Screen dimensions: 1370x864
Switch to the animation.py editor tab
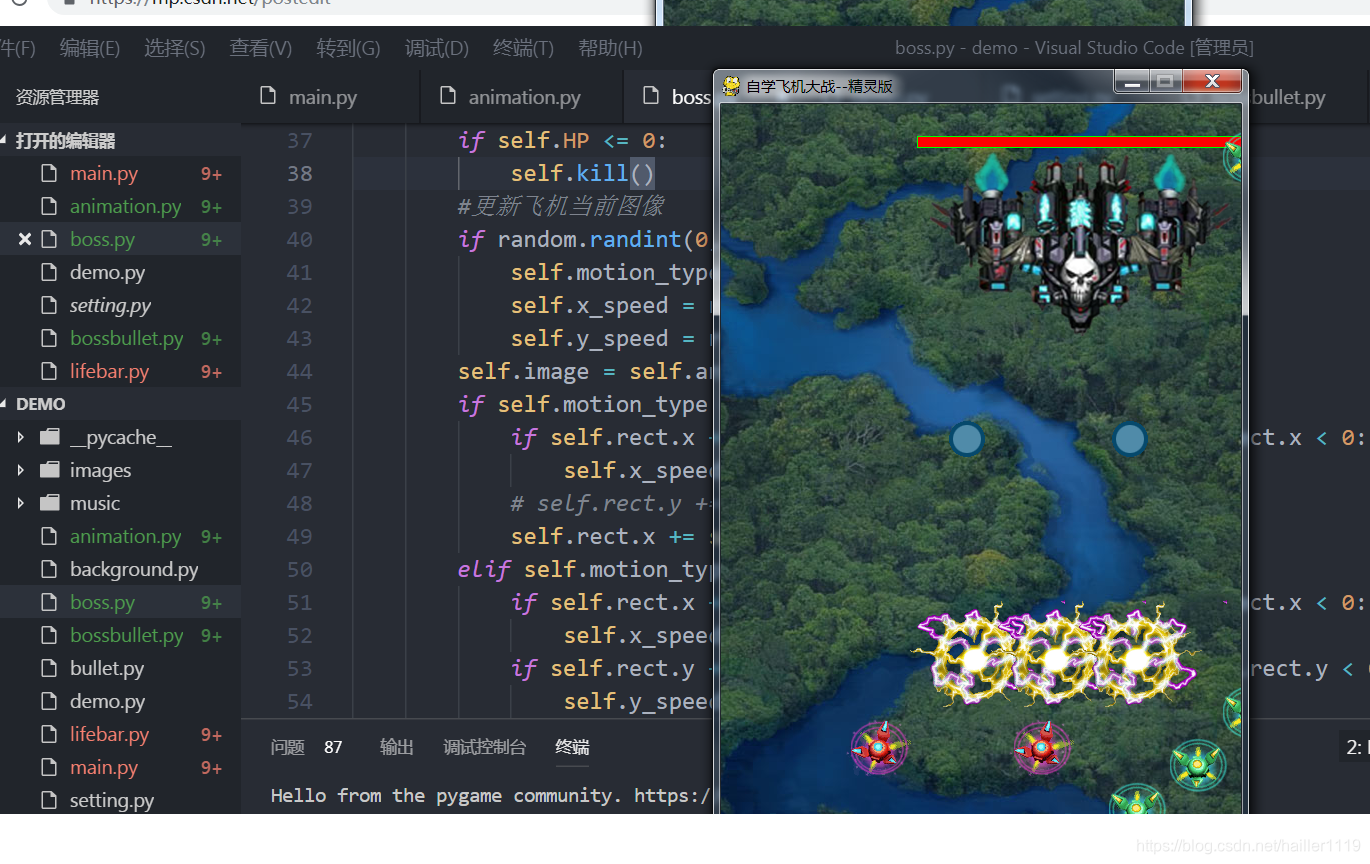(x=524, y=97)
